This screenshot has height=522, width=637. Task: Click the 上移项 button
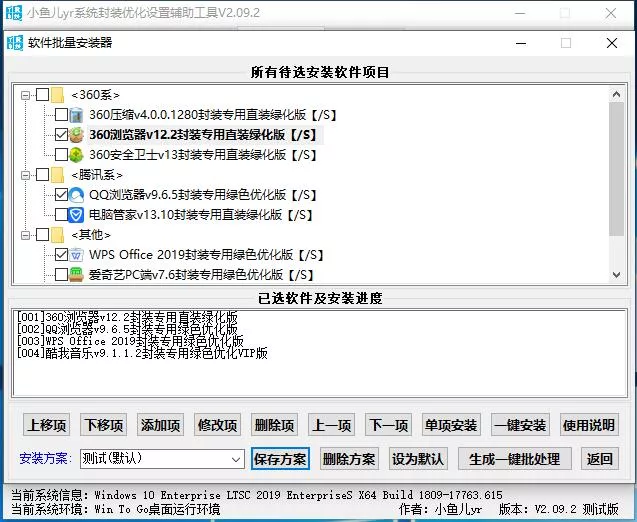[x=46, y=425]
